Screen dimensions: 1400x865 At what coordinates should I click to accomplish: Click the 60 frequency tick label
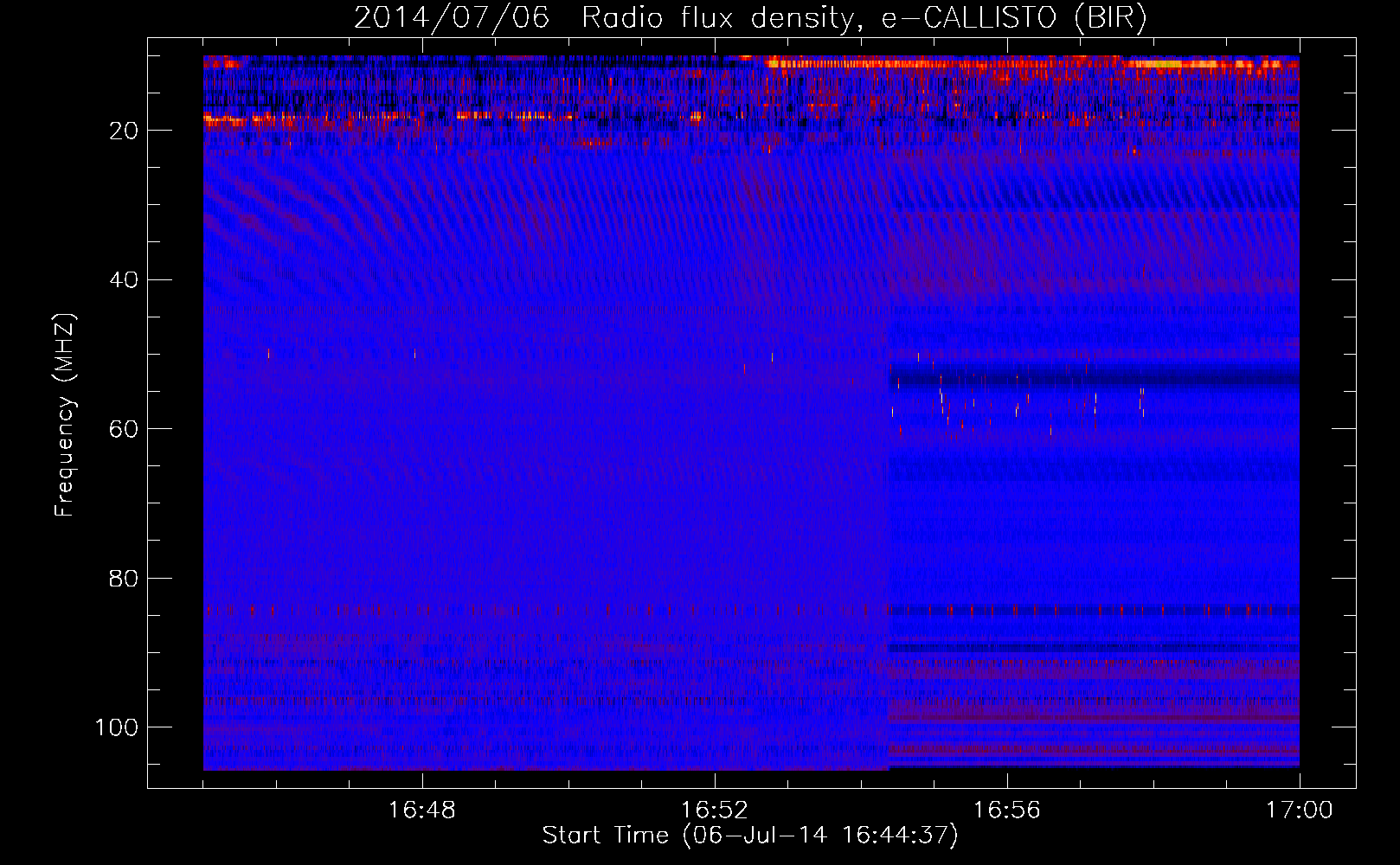coord(124,429)
